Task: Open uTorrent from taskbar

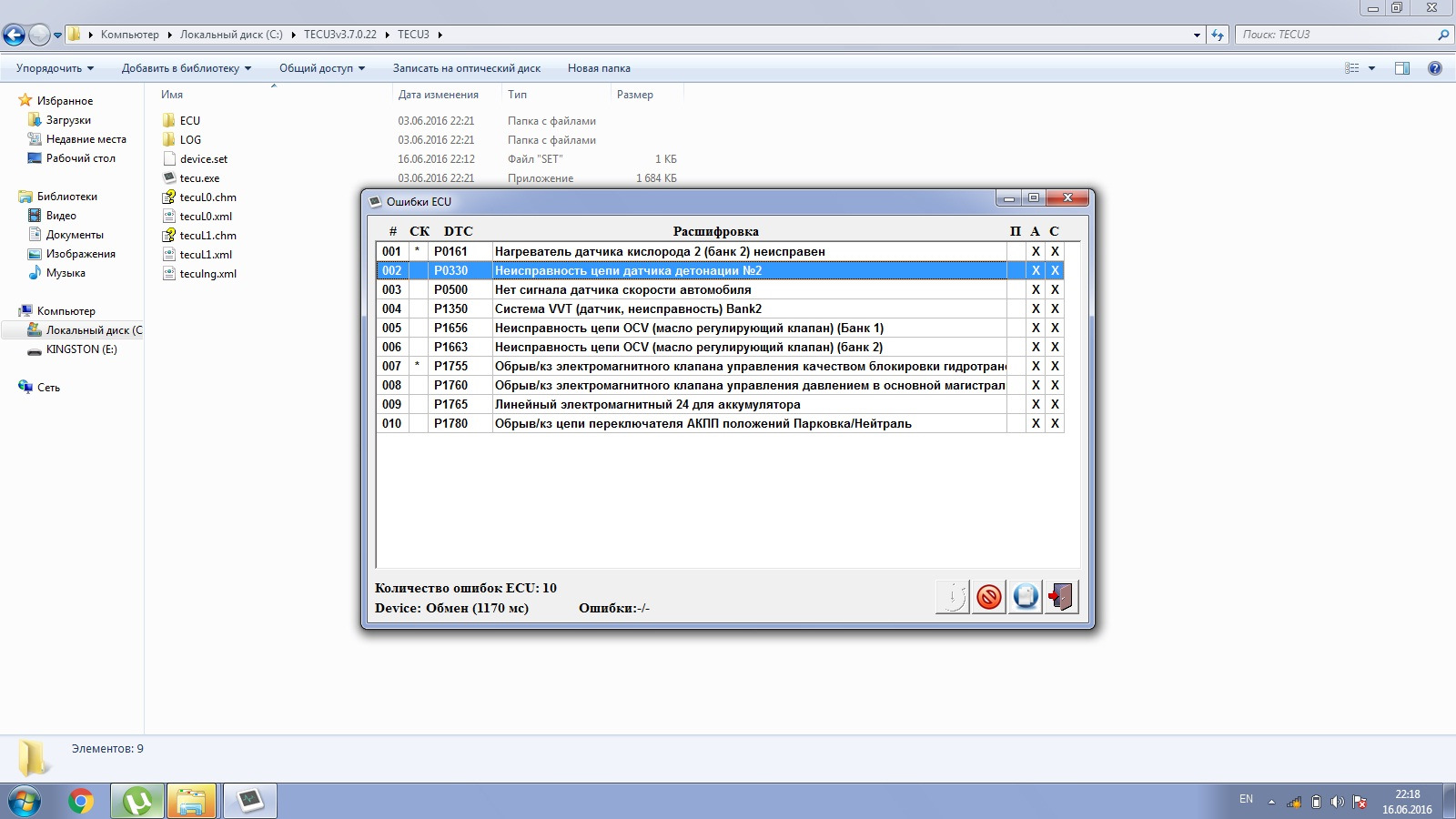Action: pos(137,802)
